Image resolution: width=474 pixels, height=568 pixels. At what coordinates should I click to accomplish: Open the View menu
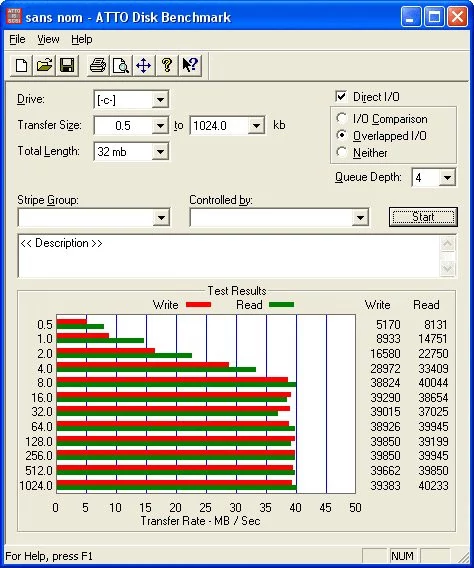click(48, 39)
